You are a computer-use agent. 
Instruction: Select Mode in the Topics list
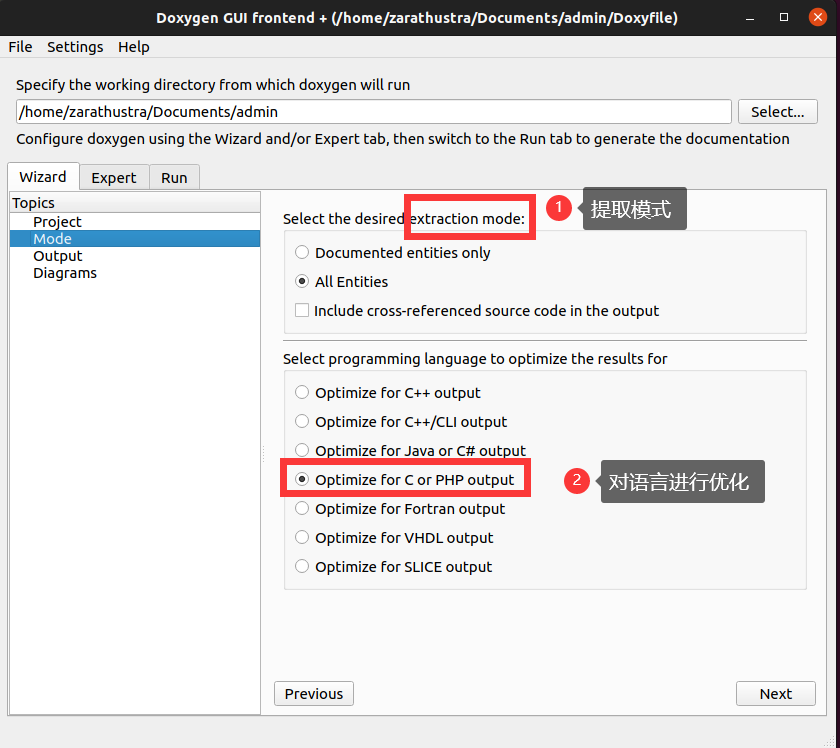click(134, 239)
